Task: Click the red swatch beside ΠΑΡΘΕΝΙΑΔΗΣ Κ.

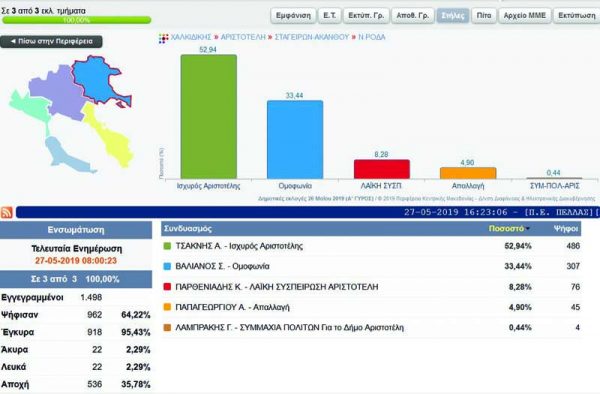Action: 167,287
